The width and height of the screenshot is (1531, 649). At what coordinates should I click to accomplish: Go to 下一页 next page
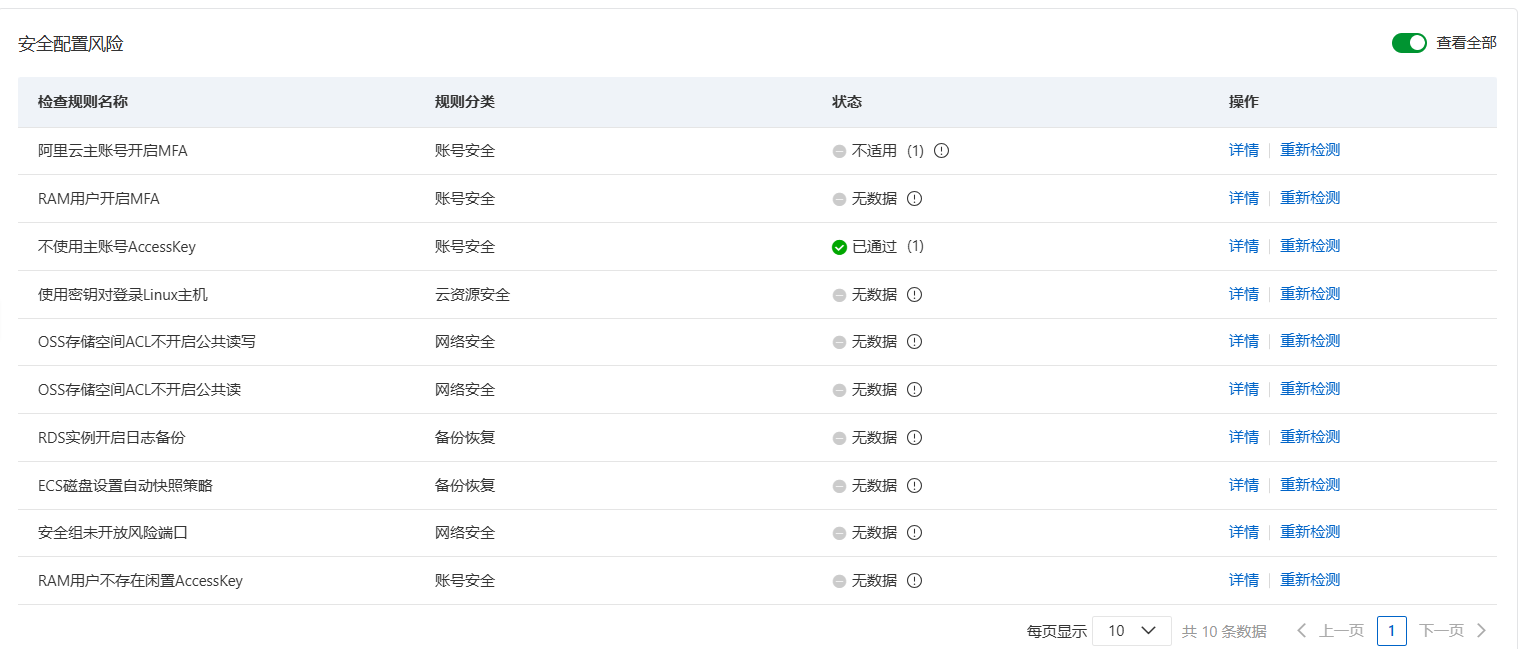click(1453, 631)
